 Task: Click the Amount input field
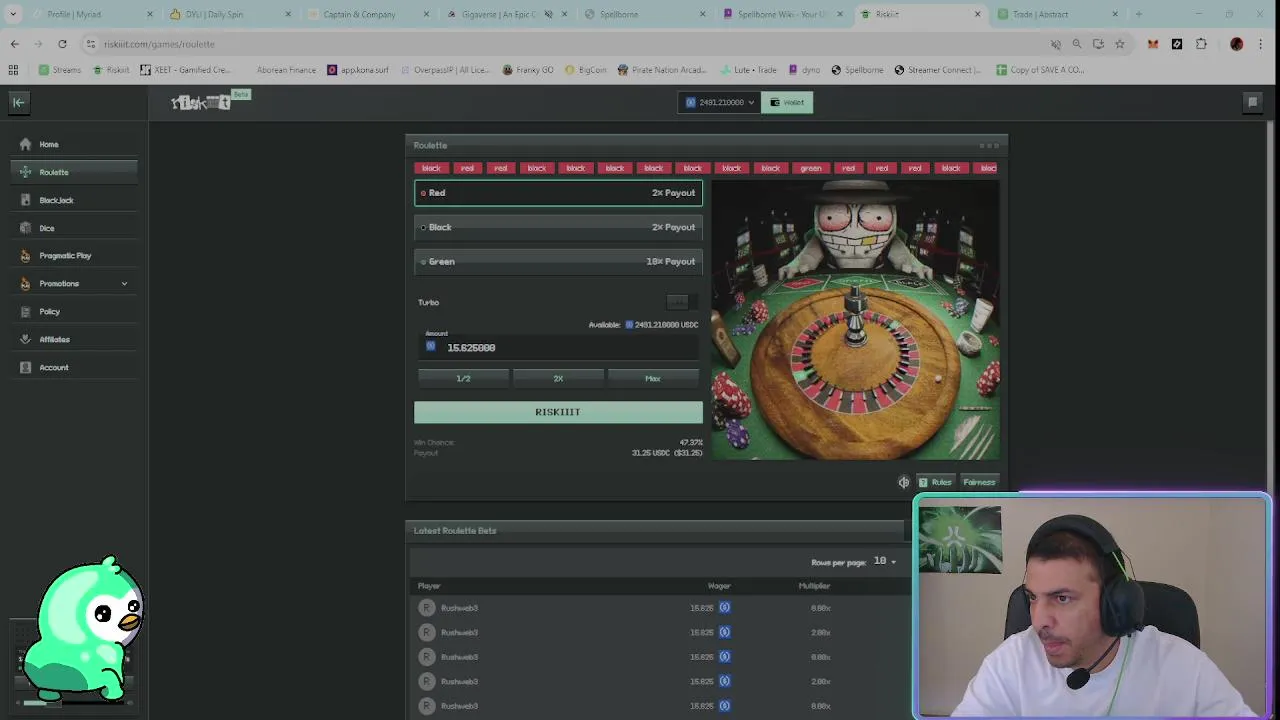pyautogui.click(x=558, y=346)
